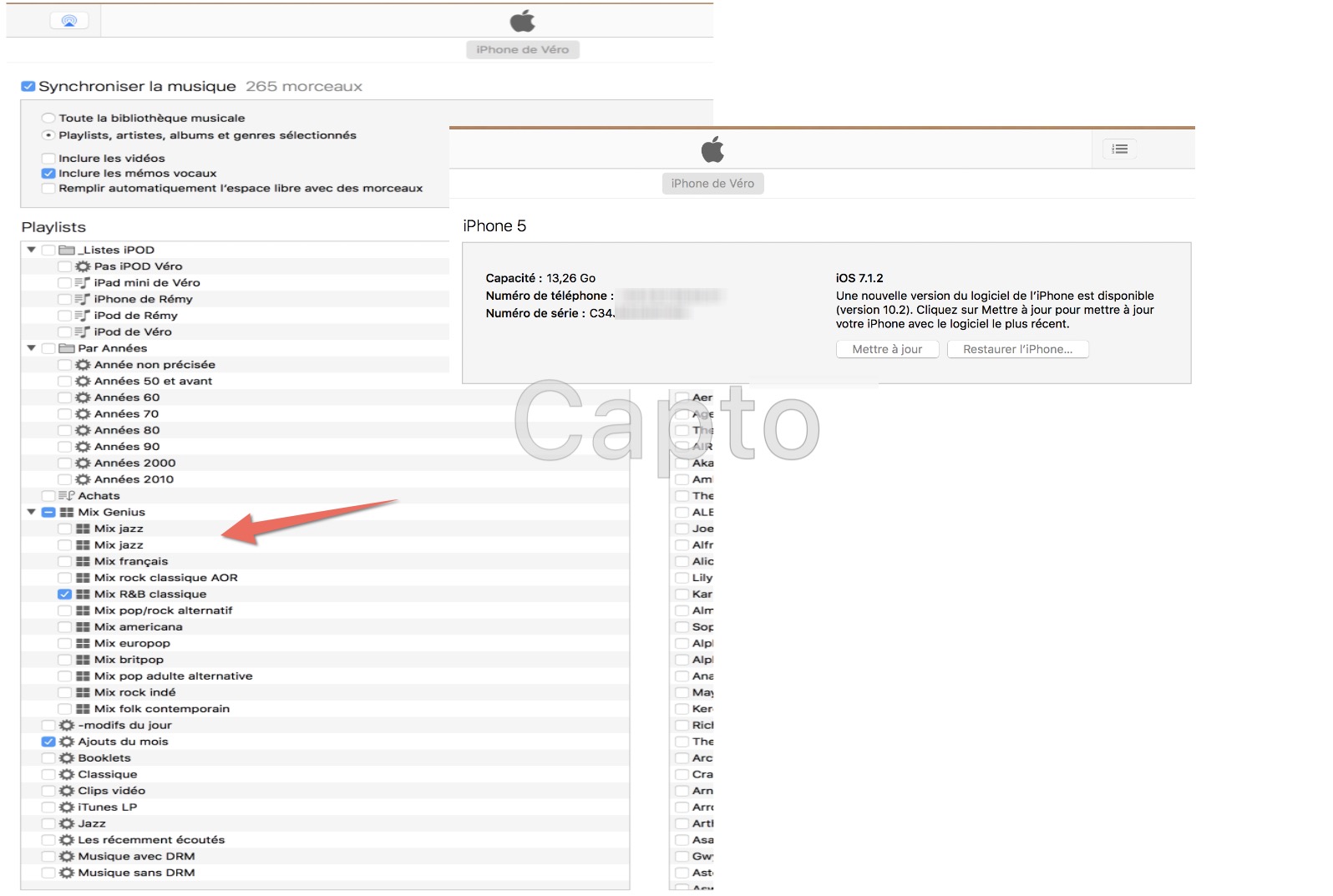
Task: Click Restaurer l'iPhone button
Action: (1017, 349)
